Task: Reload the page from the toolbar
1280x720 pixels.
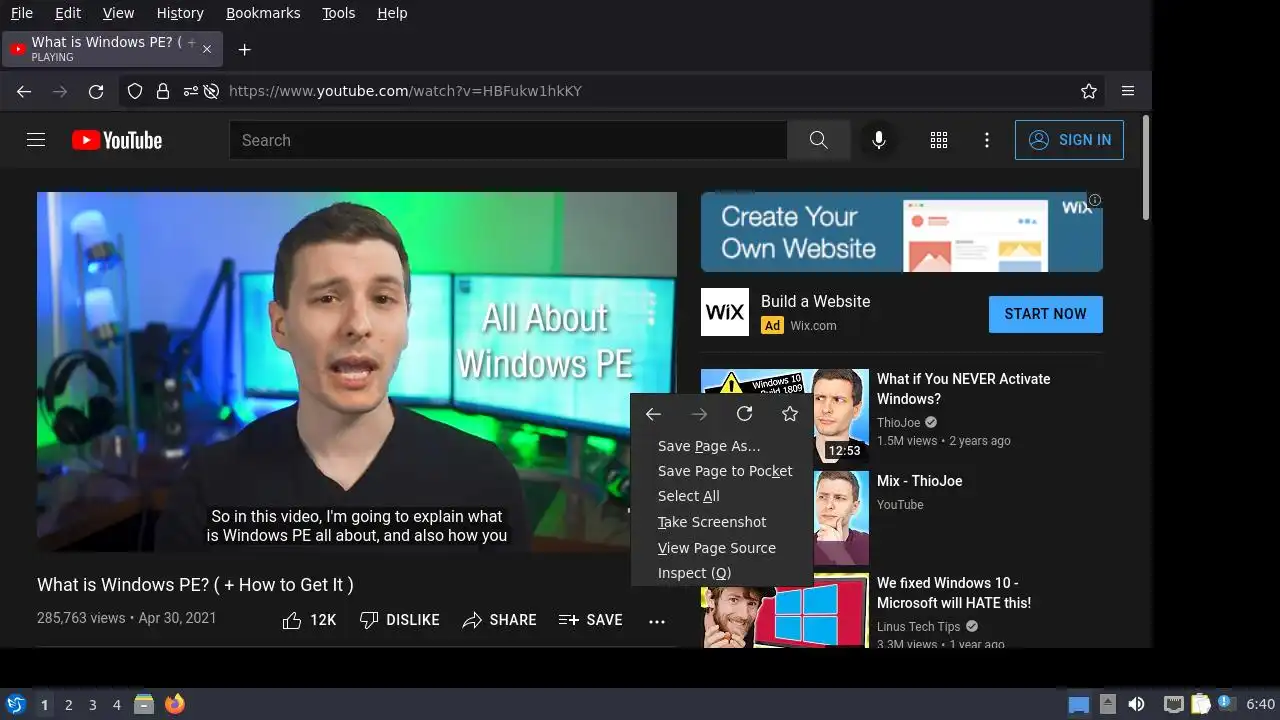Action: point(96,91)
